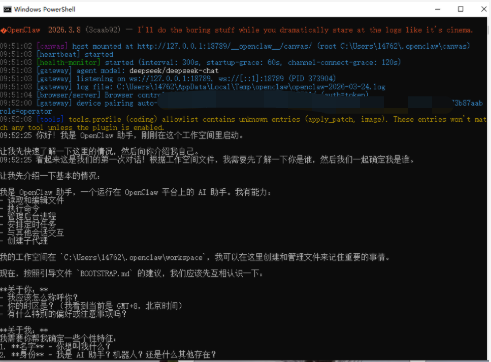Click the OpenClaw 2026.3.8 banner line

click(x=236, y=30)
